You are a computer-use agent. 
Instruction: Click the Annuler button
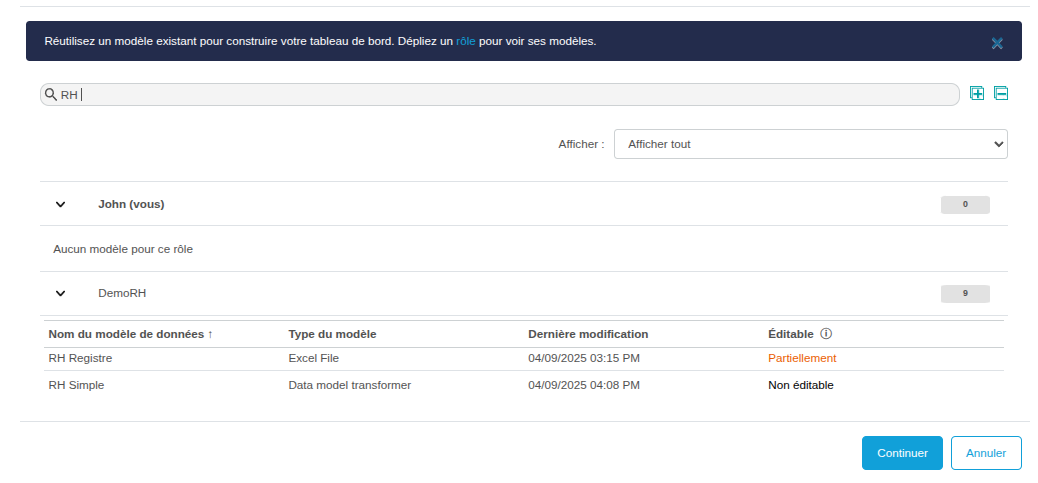(986, 453)
